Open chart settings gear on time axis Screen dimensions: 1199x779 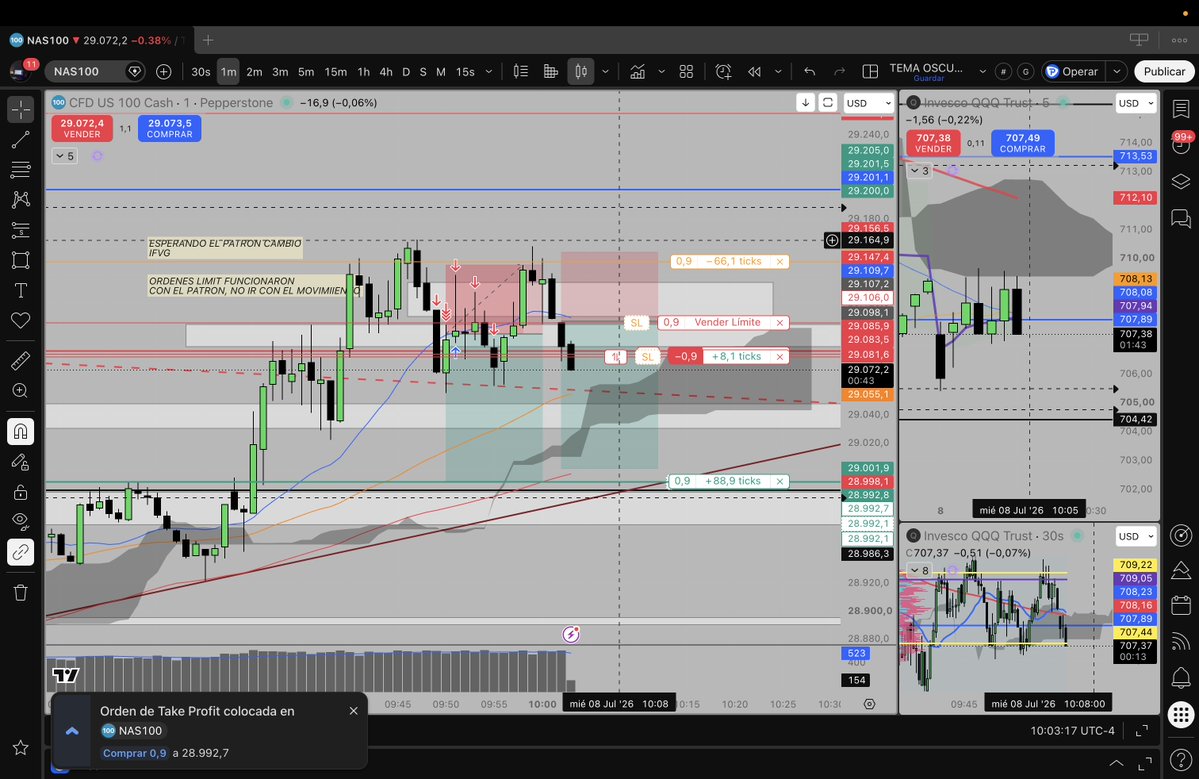869,704
